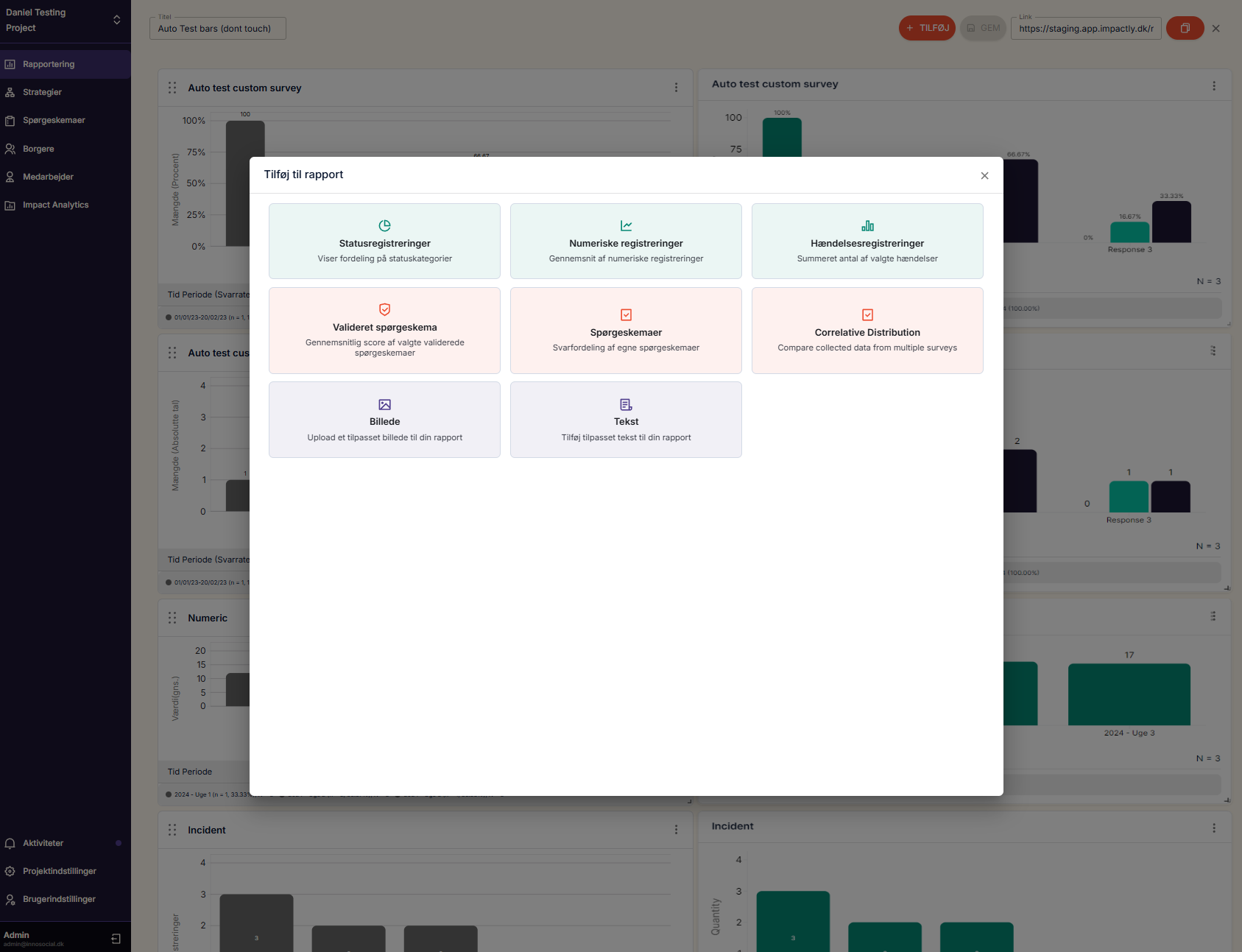
Task: Select the Tekst card title
Action: [626, 422]
